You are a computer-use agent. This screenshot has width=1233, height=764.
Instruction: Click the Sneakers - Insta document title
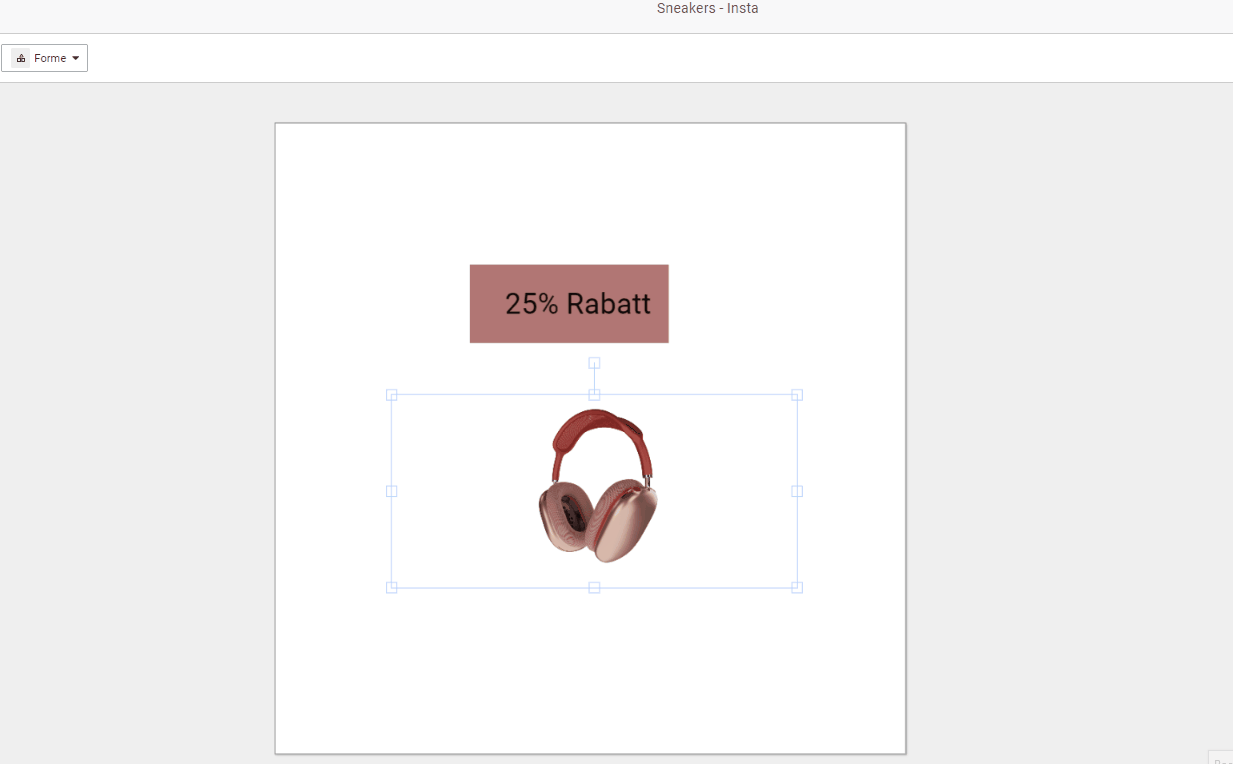click(x=708, y=8)
